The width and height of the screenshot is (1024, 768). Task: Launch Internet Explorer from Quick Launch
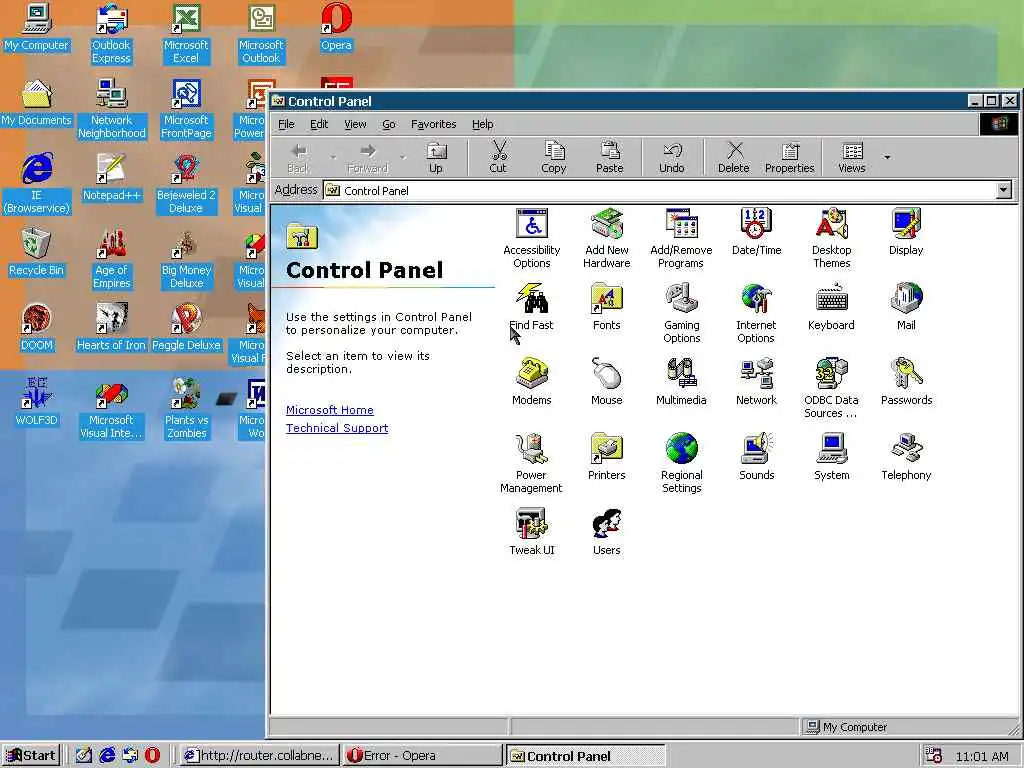coord(106,756)
